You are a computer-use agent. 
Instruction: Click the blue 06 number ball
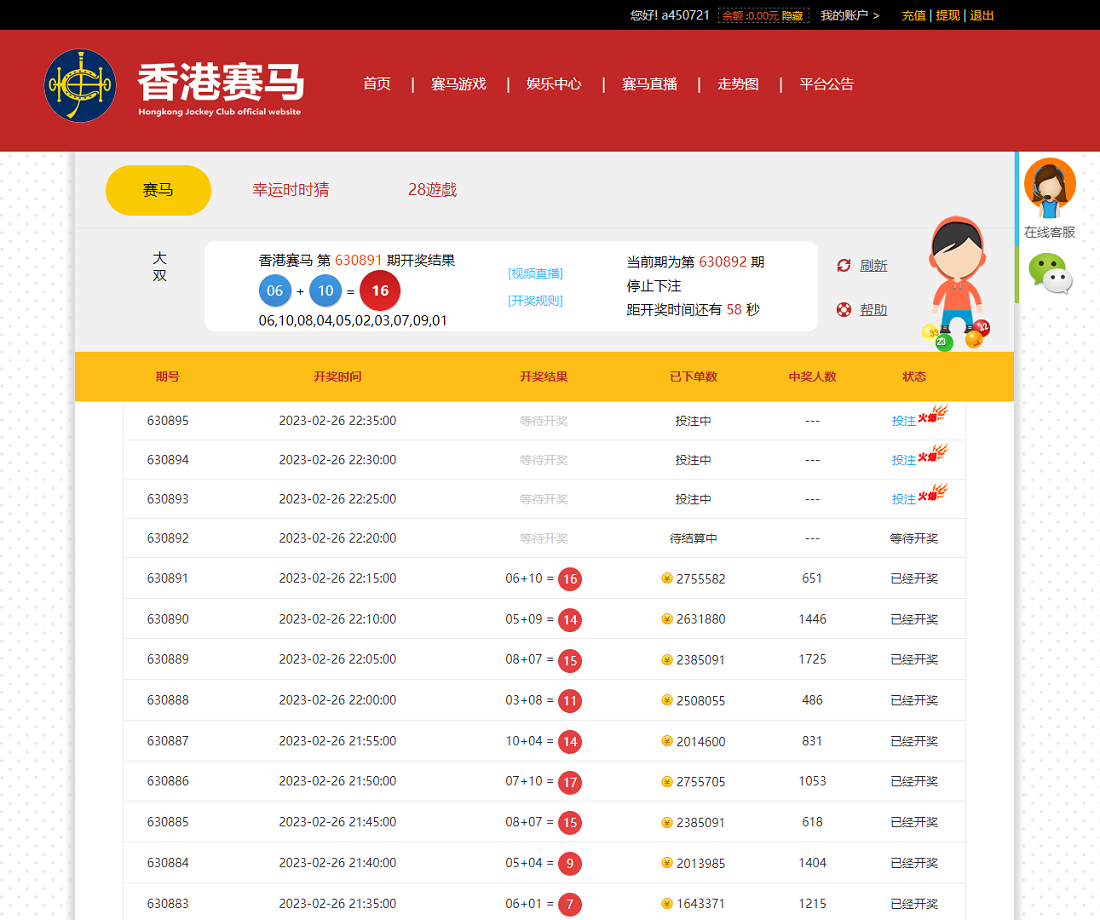(275, 291)
